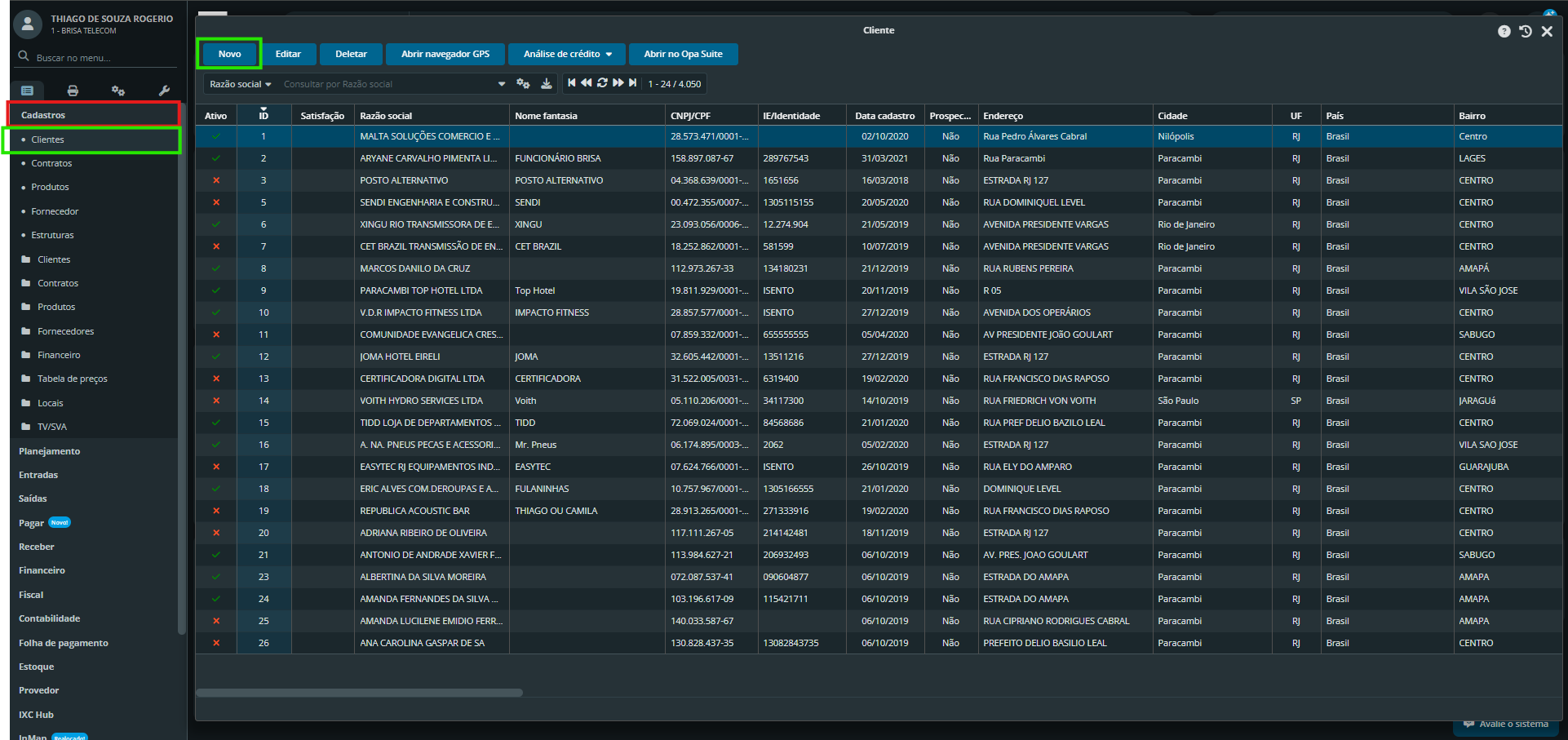Open filter settings gears beside search field
1568x740 pixels.
coord(523,83)
